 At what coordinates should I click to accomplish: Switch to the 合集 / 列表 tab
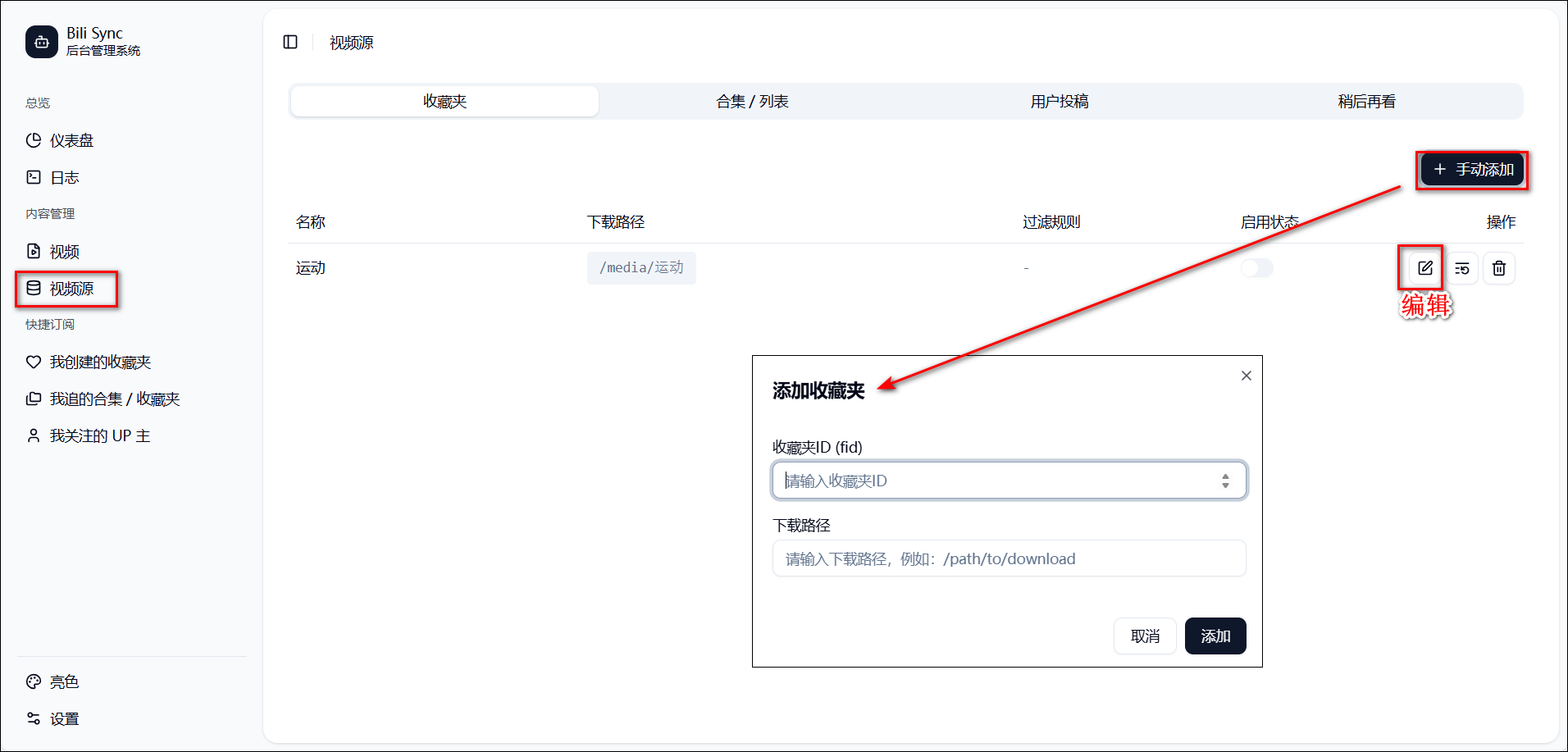(x=752, y=102)
